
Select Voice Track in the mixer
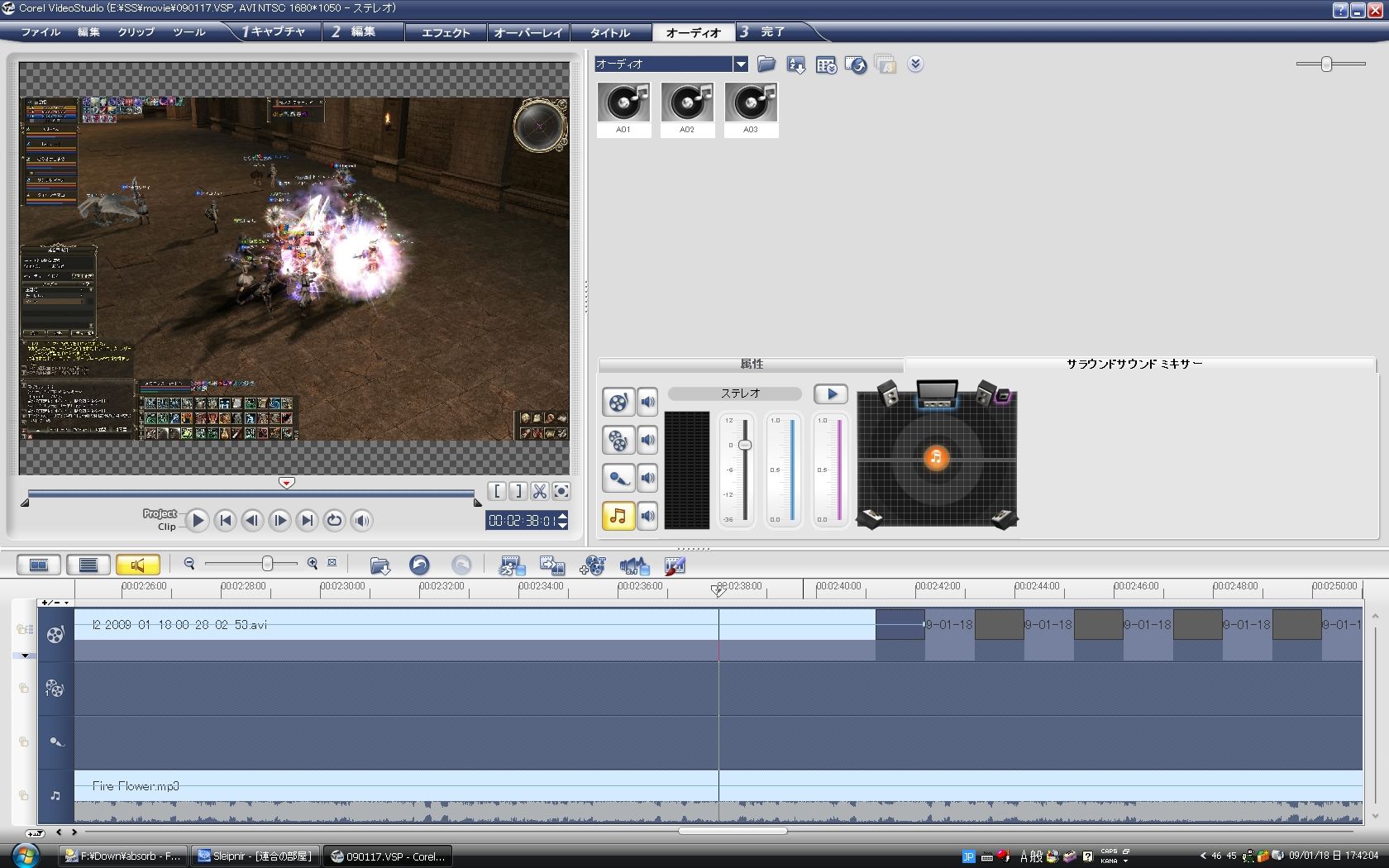pos(618,478)
